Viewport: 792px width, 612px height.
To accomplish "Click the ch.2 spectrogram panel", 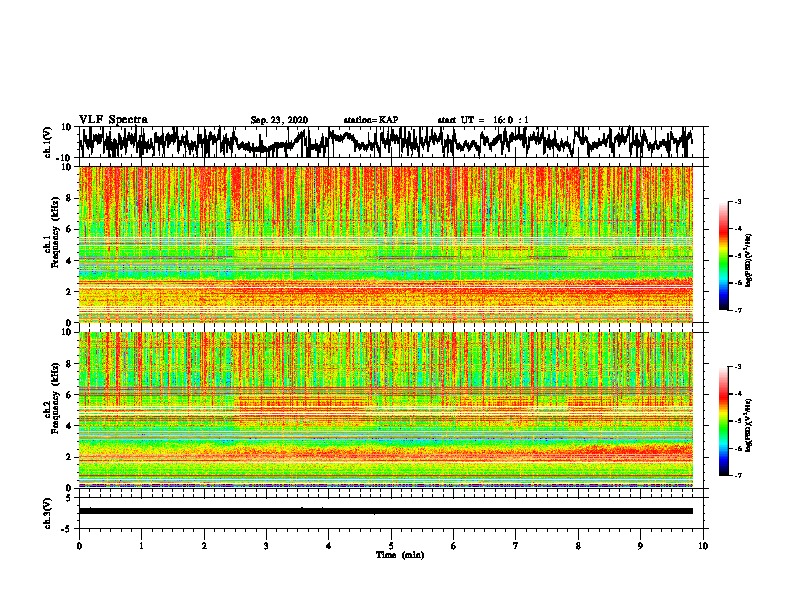I will click(x=386, y=410).
